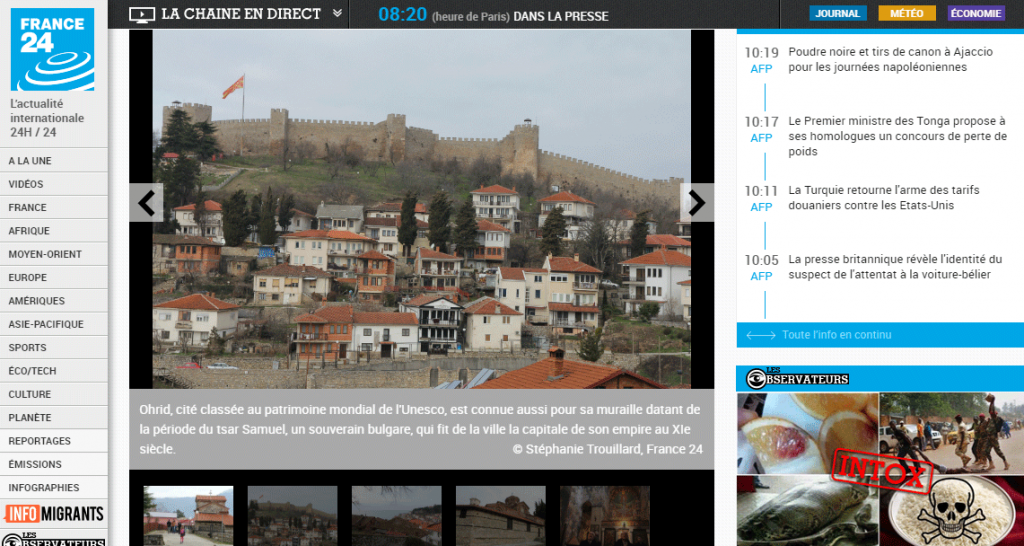Click Toute l'info en continu
1024x546 pixels.
836,335
